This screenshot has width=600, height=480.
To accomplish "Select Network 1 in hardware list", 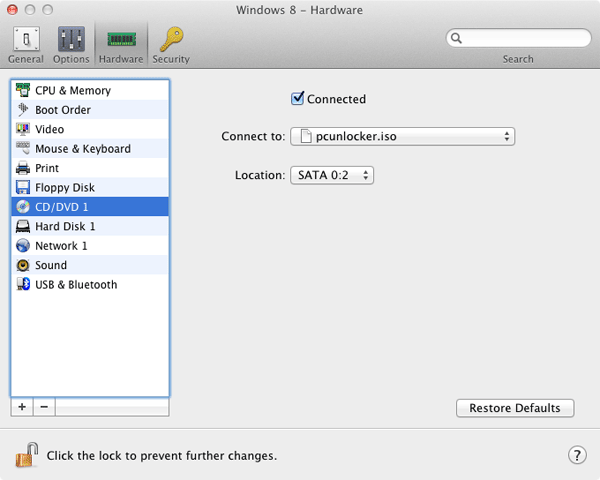I will 90,246.
